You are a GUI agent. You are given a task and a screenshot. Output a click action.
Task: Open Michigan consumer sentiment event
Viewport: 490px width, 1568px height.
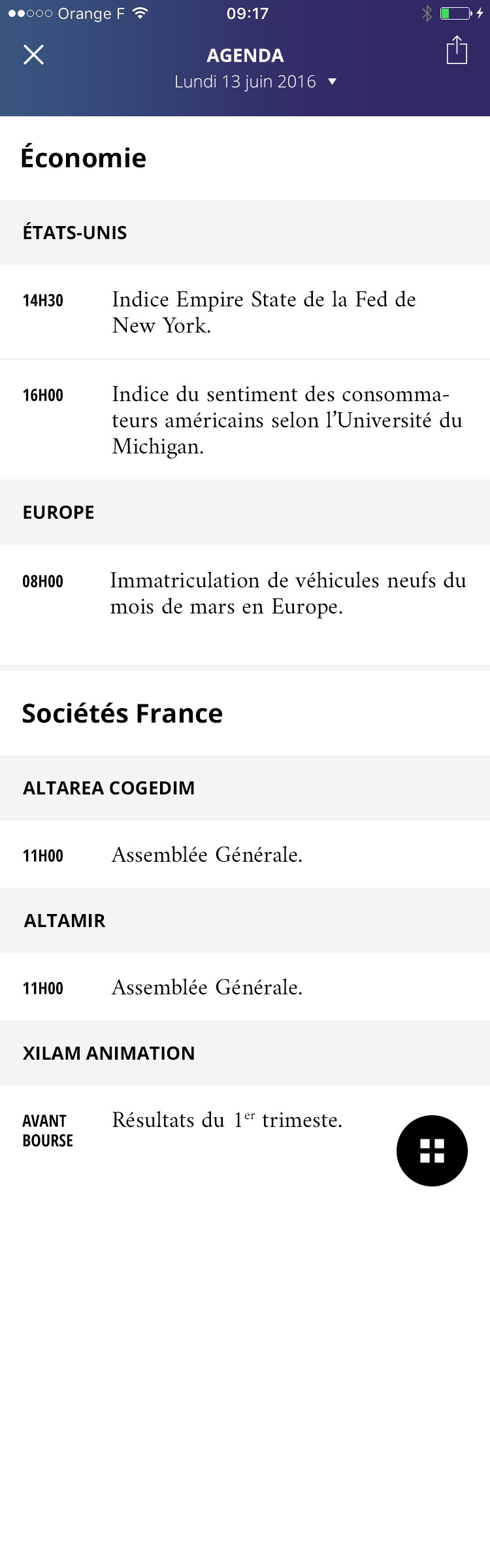click(287, 420)
